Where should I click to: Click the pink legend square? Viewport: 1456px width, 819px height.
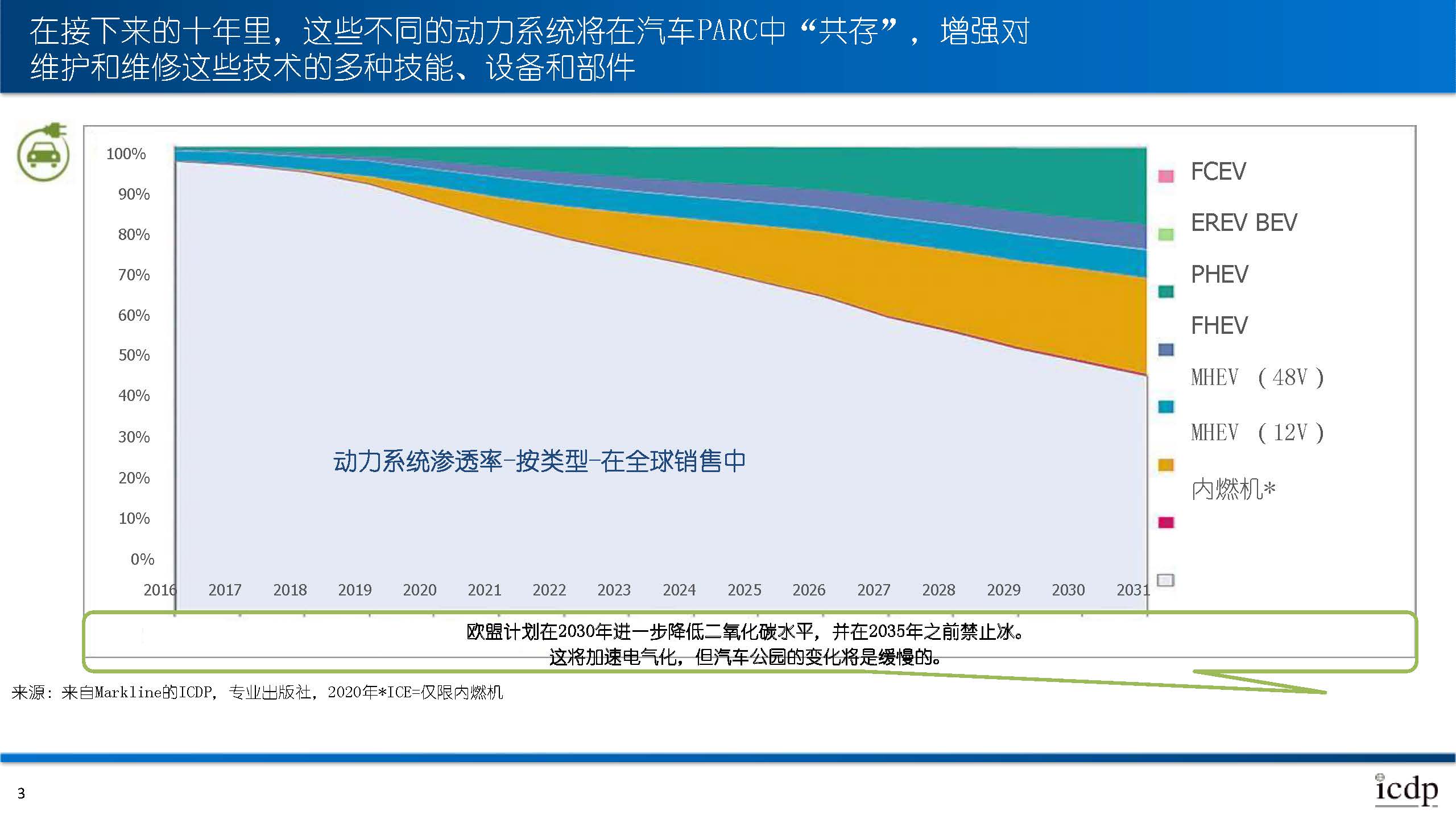1166,176
